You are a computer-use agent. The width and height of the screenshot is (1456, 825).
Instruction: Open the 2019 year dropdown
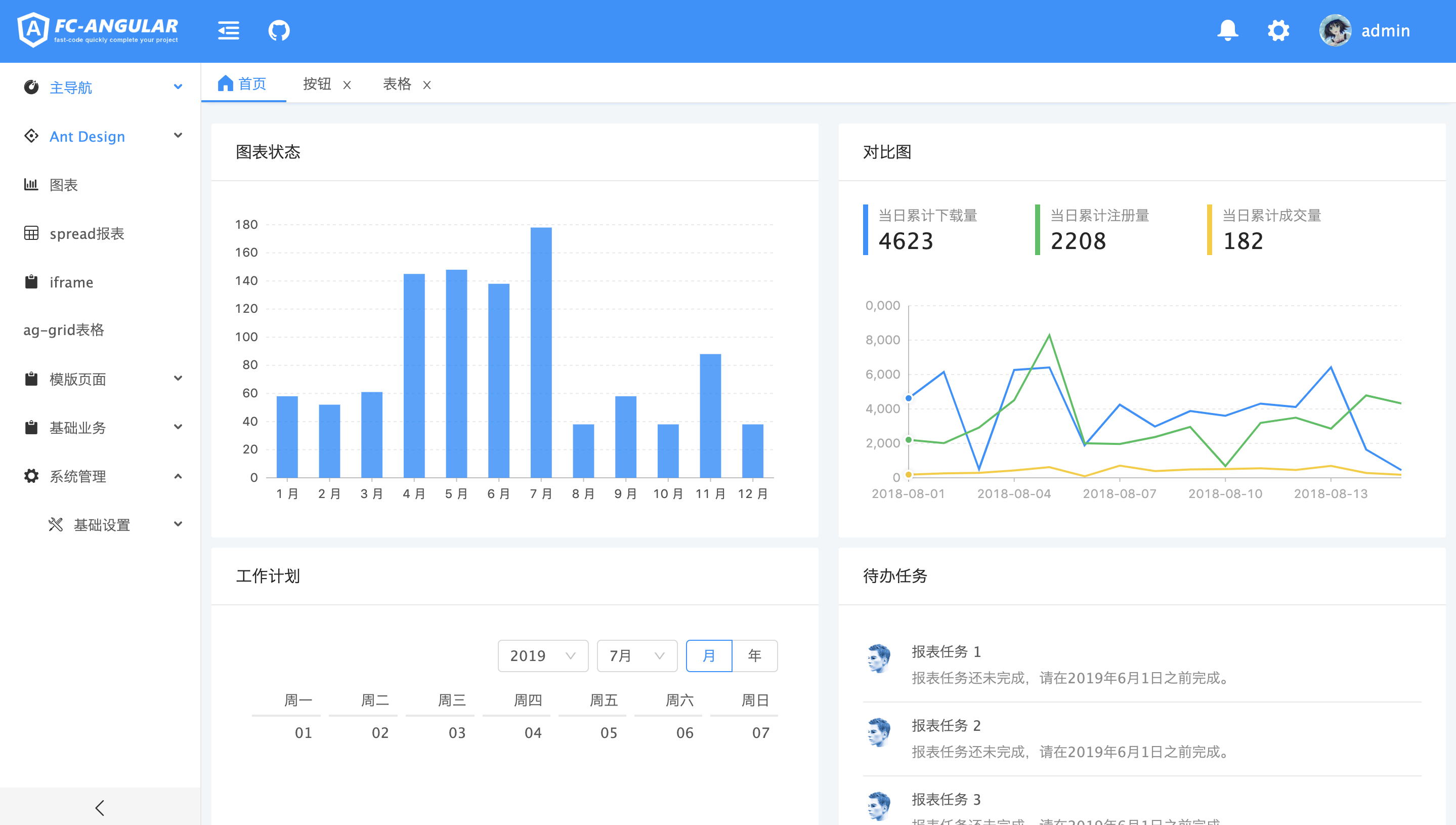point(542,655)
